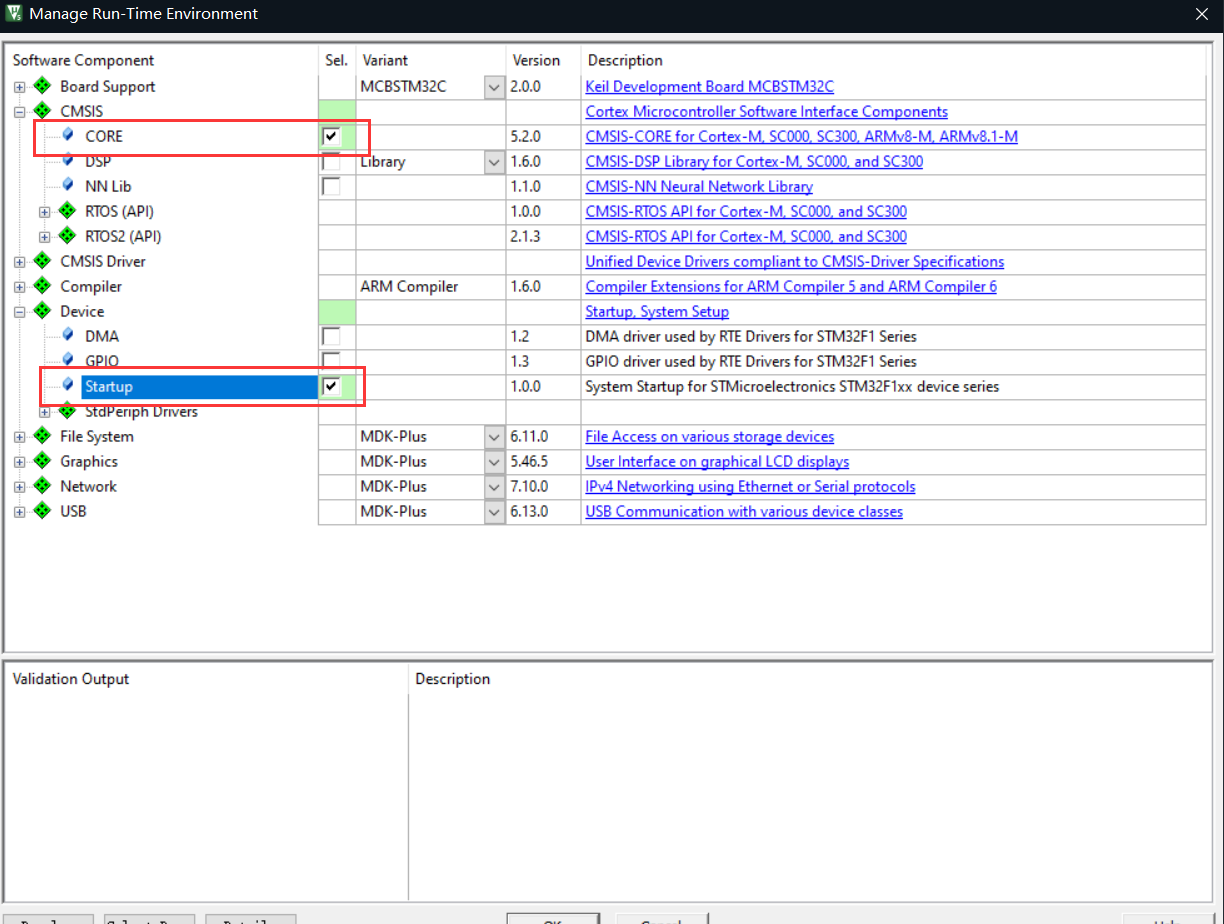Click the CMSIS Driver green diamond icon

tap(42, 261)
